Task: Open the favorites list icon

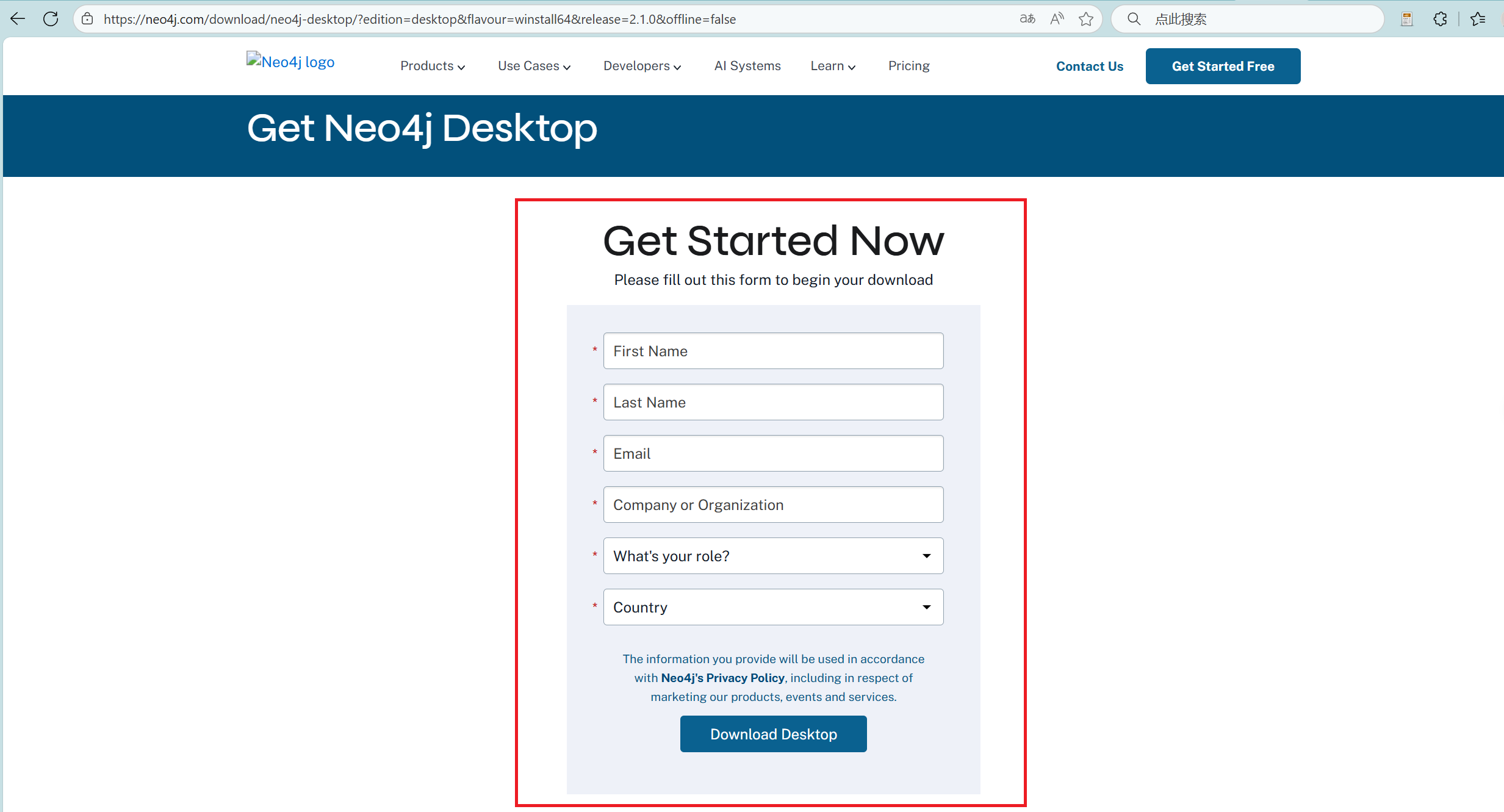Action: pos(1478,19)
